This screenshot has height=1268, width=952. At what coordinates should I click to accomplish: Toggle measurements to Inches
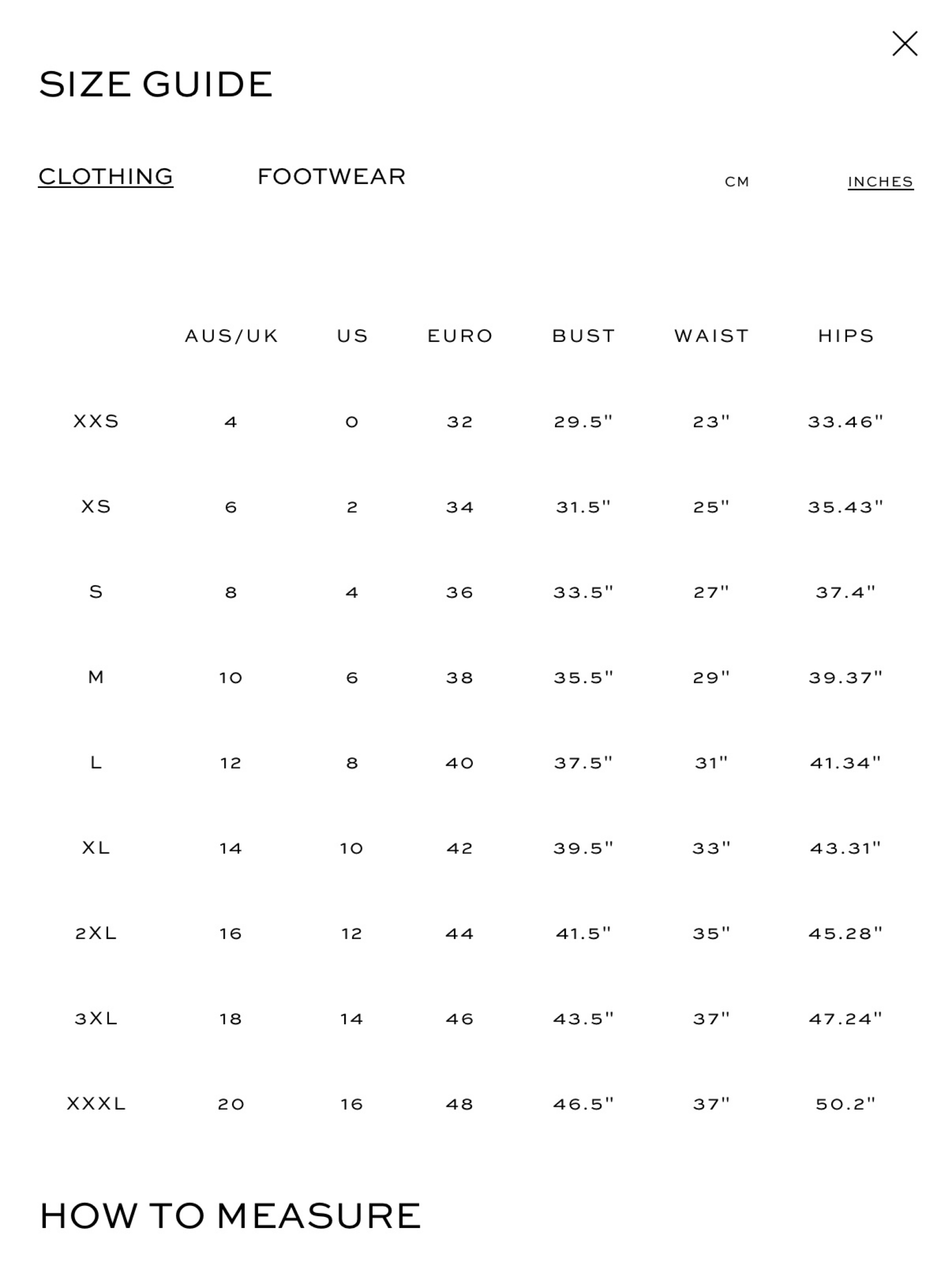pyautogui.click(x=880, y=182)
